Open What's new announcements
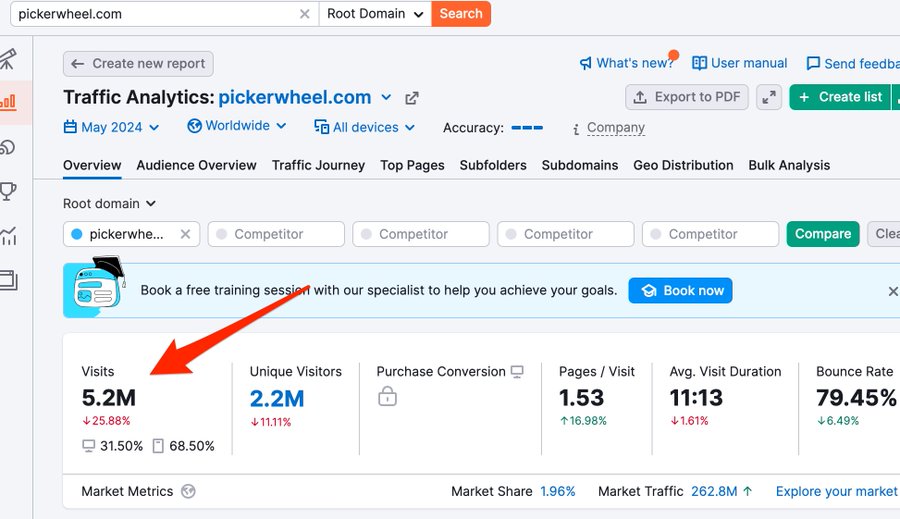Viewport: 900px width, 519px height. (x=628, y=63)
